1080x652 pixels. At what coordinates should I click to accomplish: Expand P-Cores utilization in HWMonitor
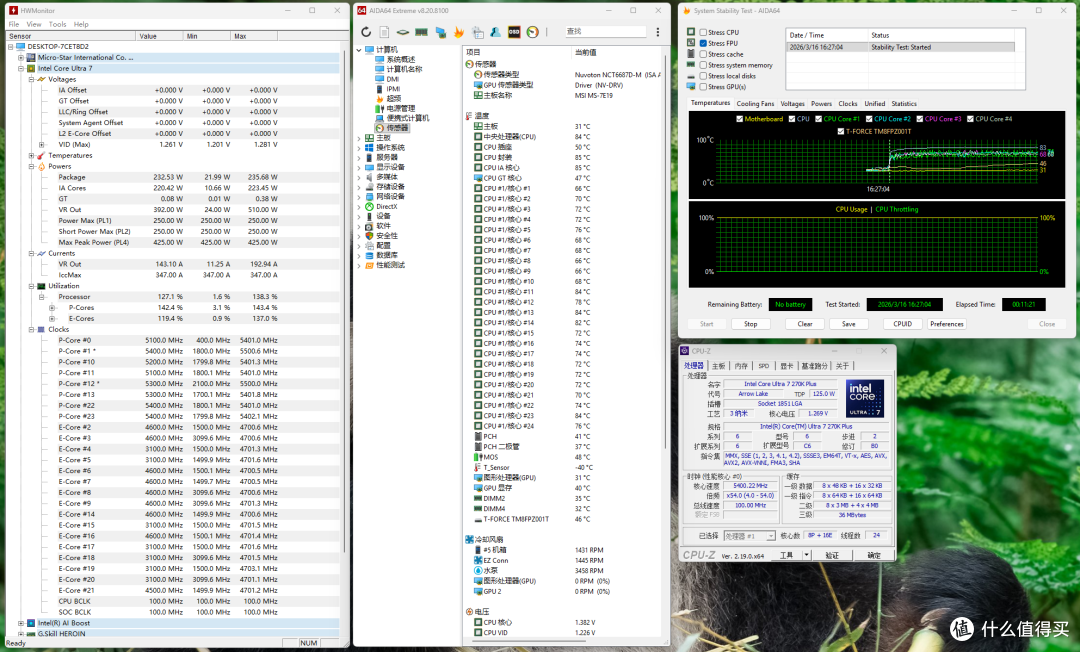point(52,308)
